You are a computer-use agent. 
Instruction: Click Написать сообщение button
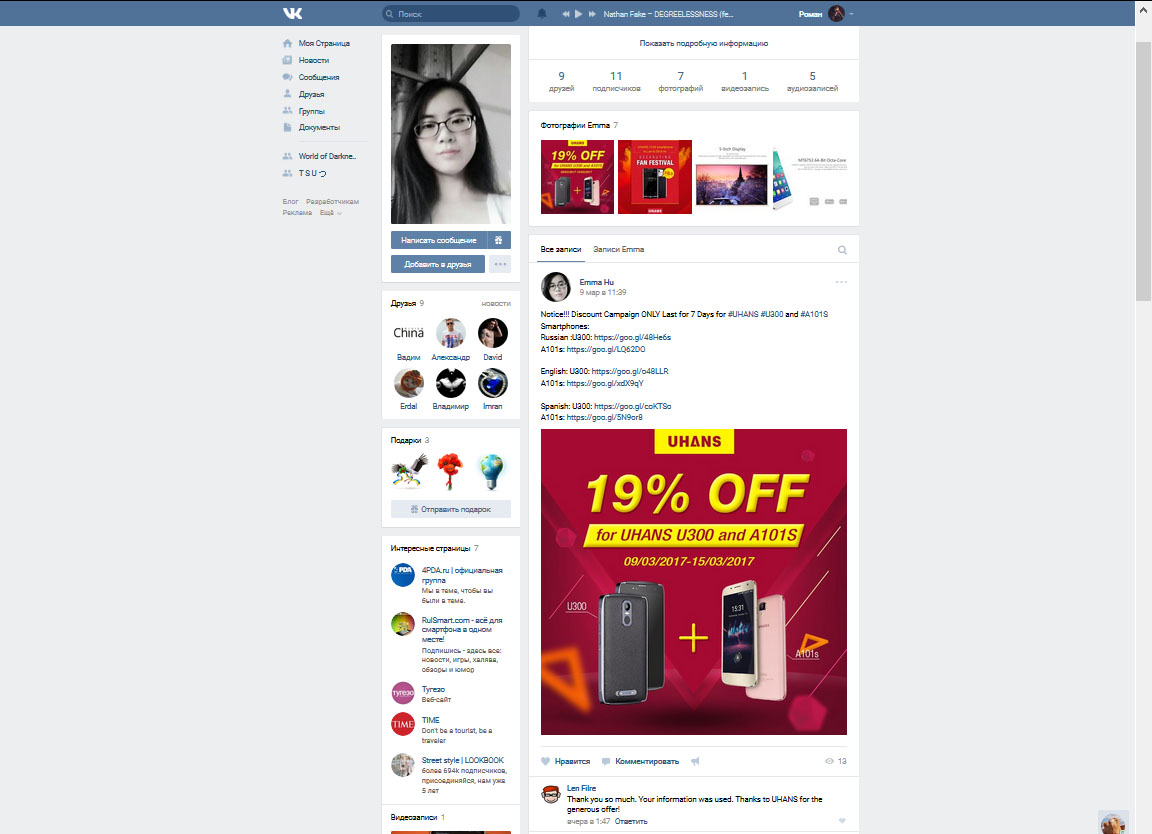click(439, 240)
